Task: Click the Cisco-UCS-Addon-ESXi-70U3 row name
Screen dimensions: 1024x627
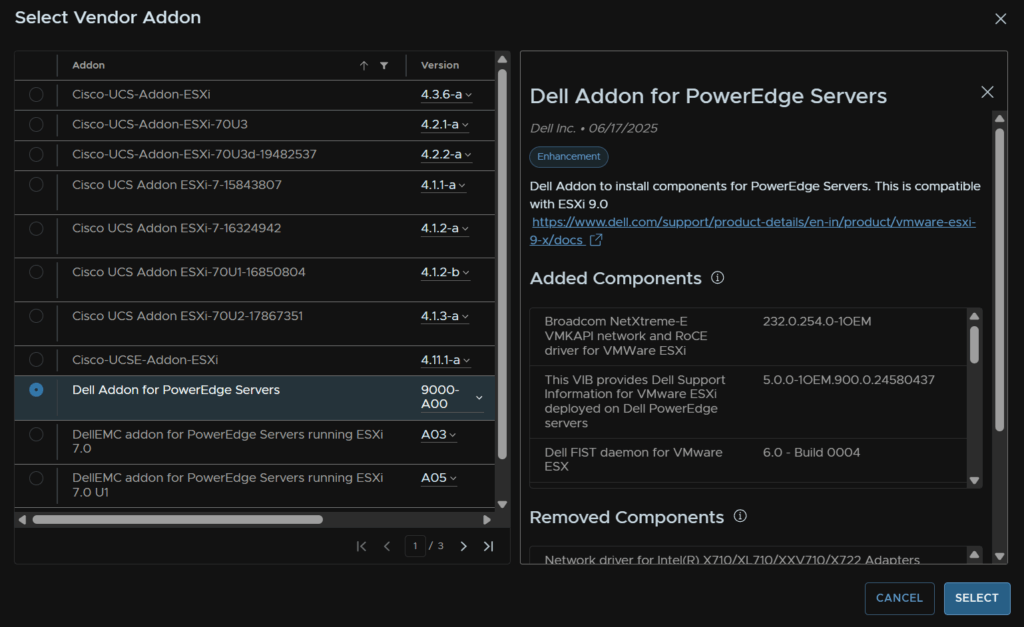Action: coord(160,124)
